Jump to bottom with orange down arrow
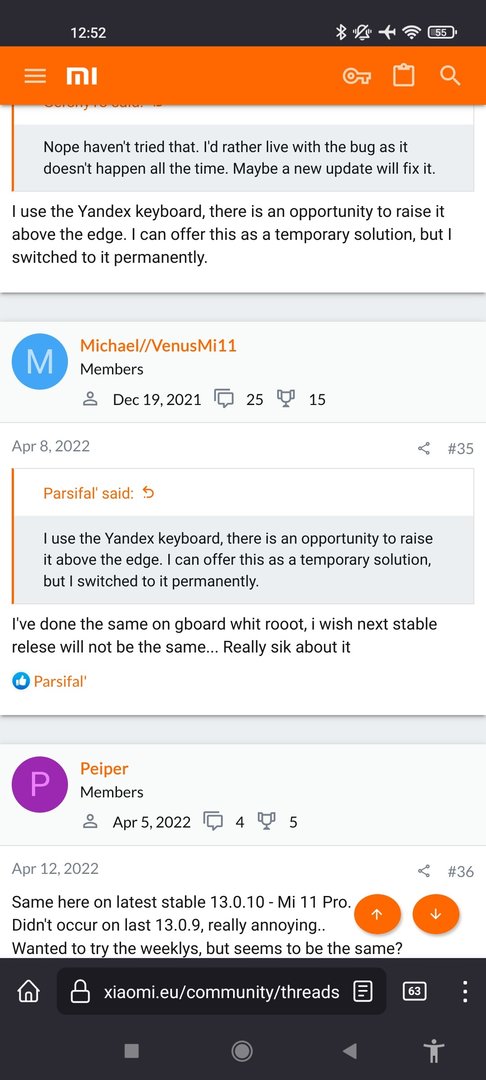 435,914
